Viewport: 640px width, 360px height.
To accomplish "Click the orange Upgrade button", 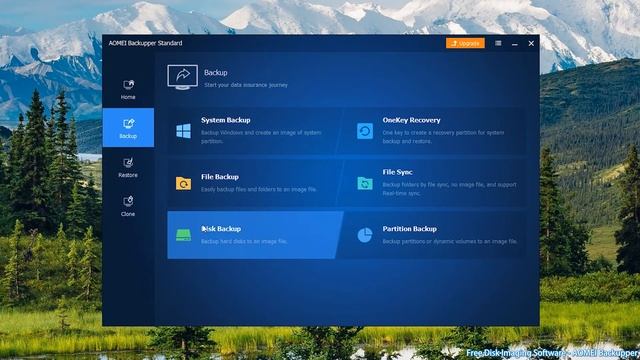I will 465,43.
